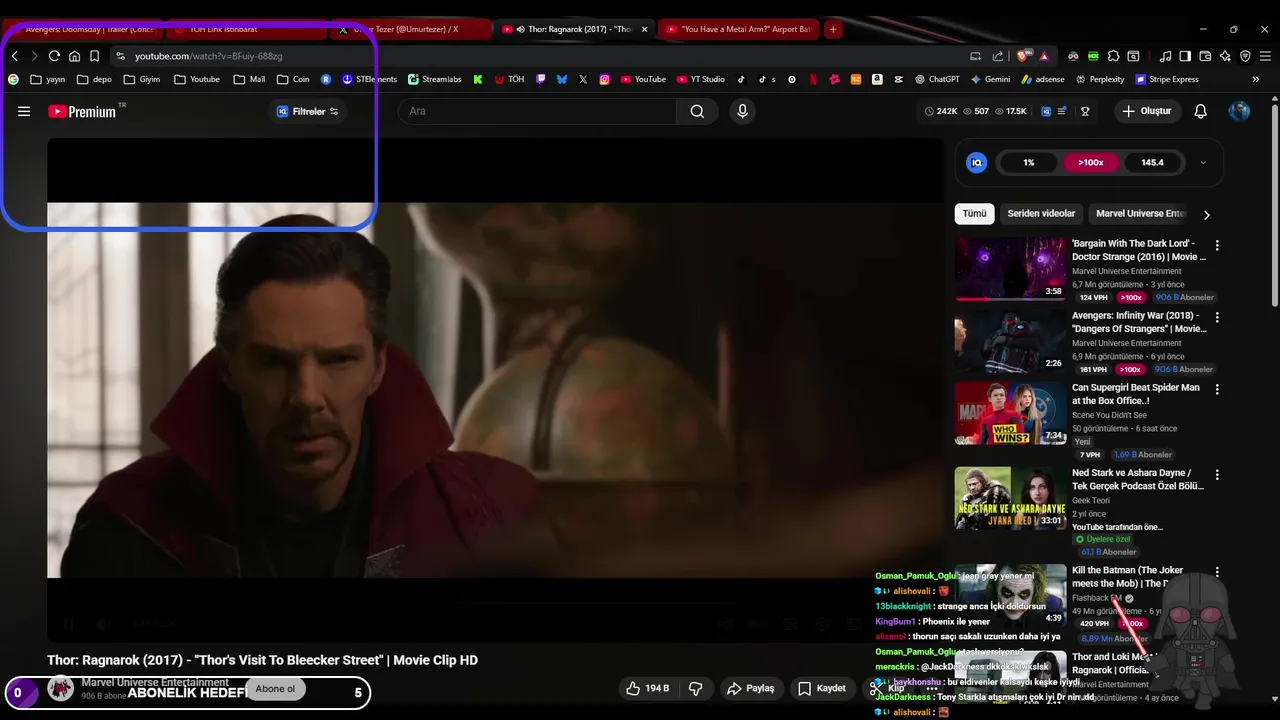Open the YouTube guide hamburger menu

(24, 111)
